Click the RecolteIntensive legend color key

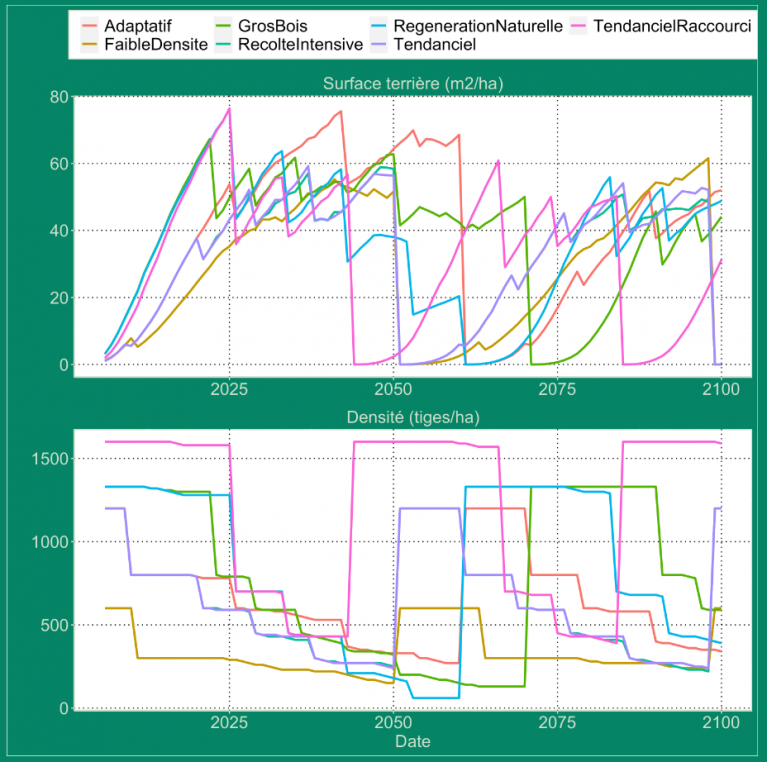click(x=225, y=44)
